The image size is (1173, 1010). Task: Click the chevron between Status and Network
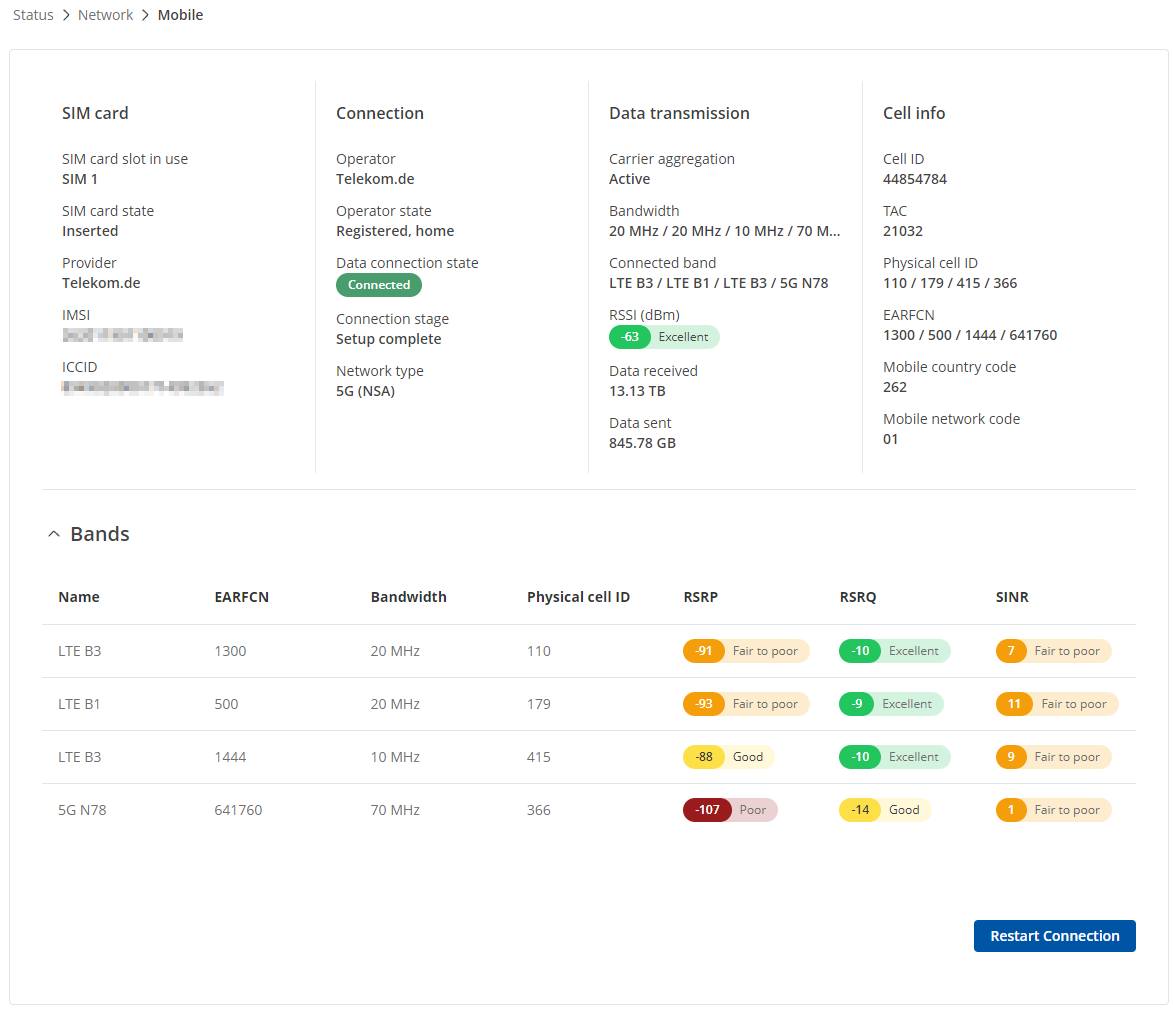tap(66, 16)
